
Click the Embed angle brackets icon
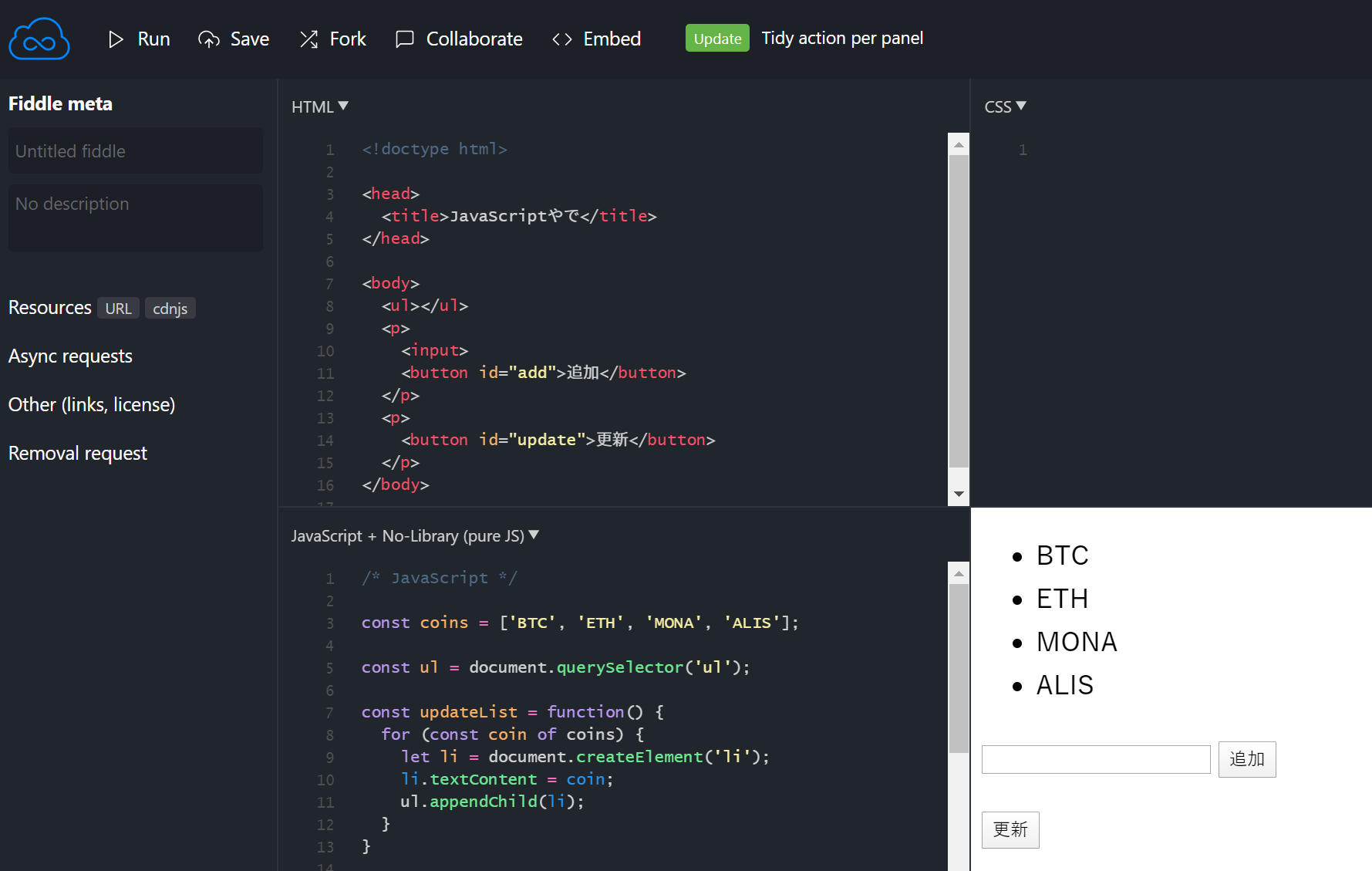562,39
